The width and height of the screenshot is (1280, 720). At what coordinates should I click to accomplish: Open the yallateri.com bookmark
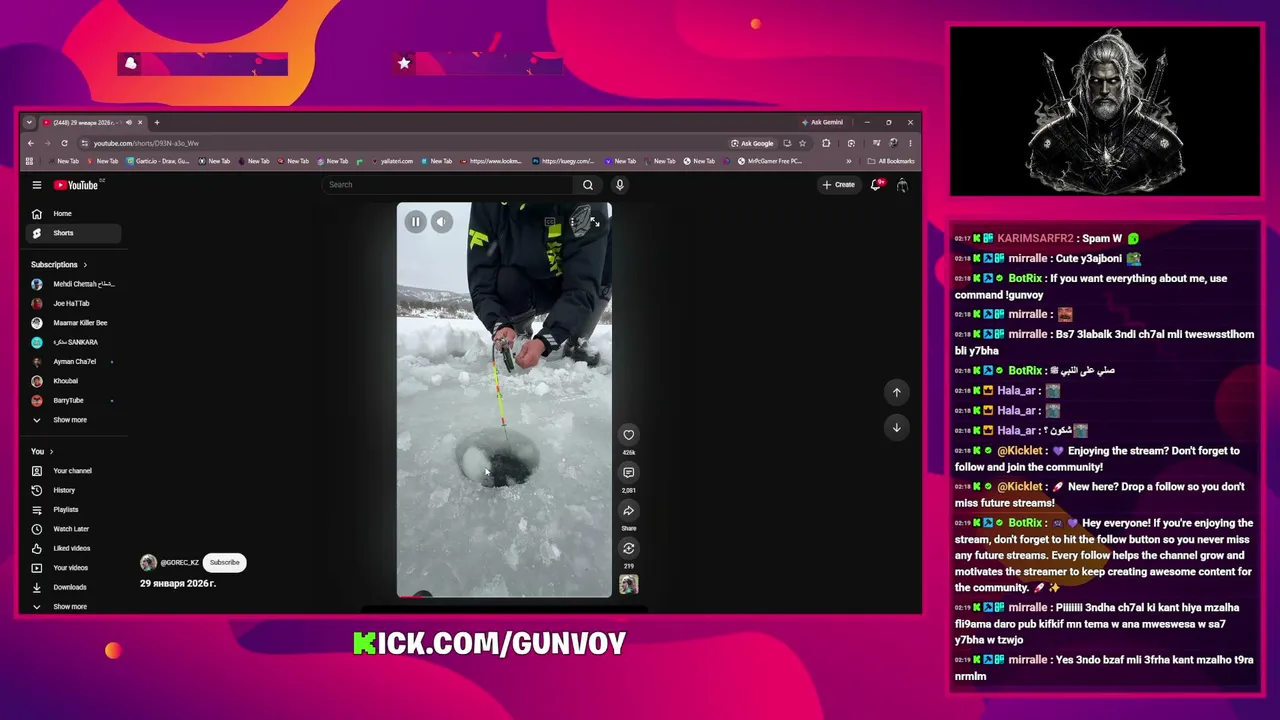[391, 161]
